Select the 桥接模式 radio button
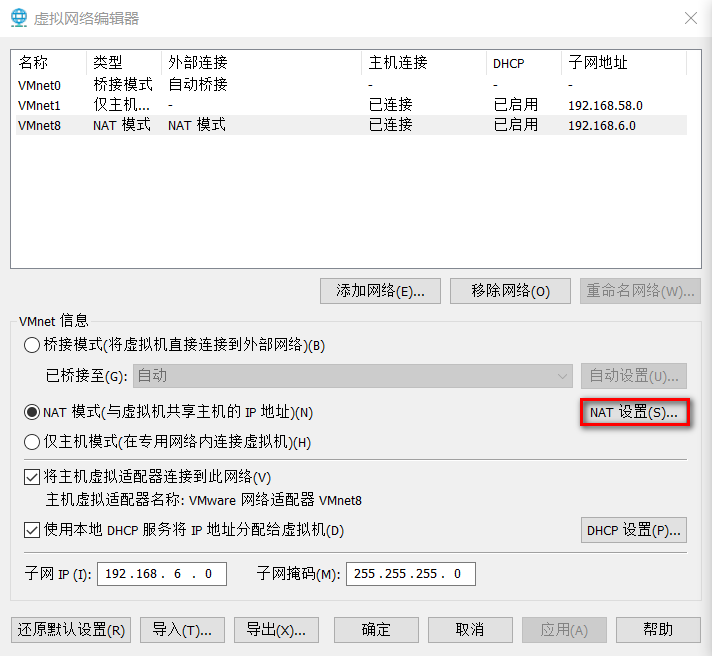Screen dimensions: 712x656 pyautogui.click(x=32, y=345)
